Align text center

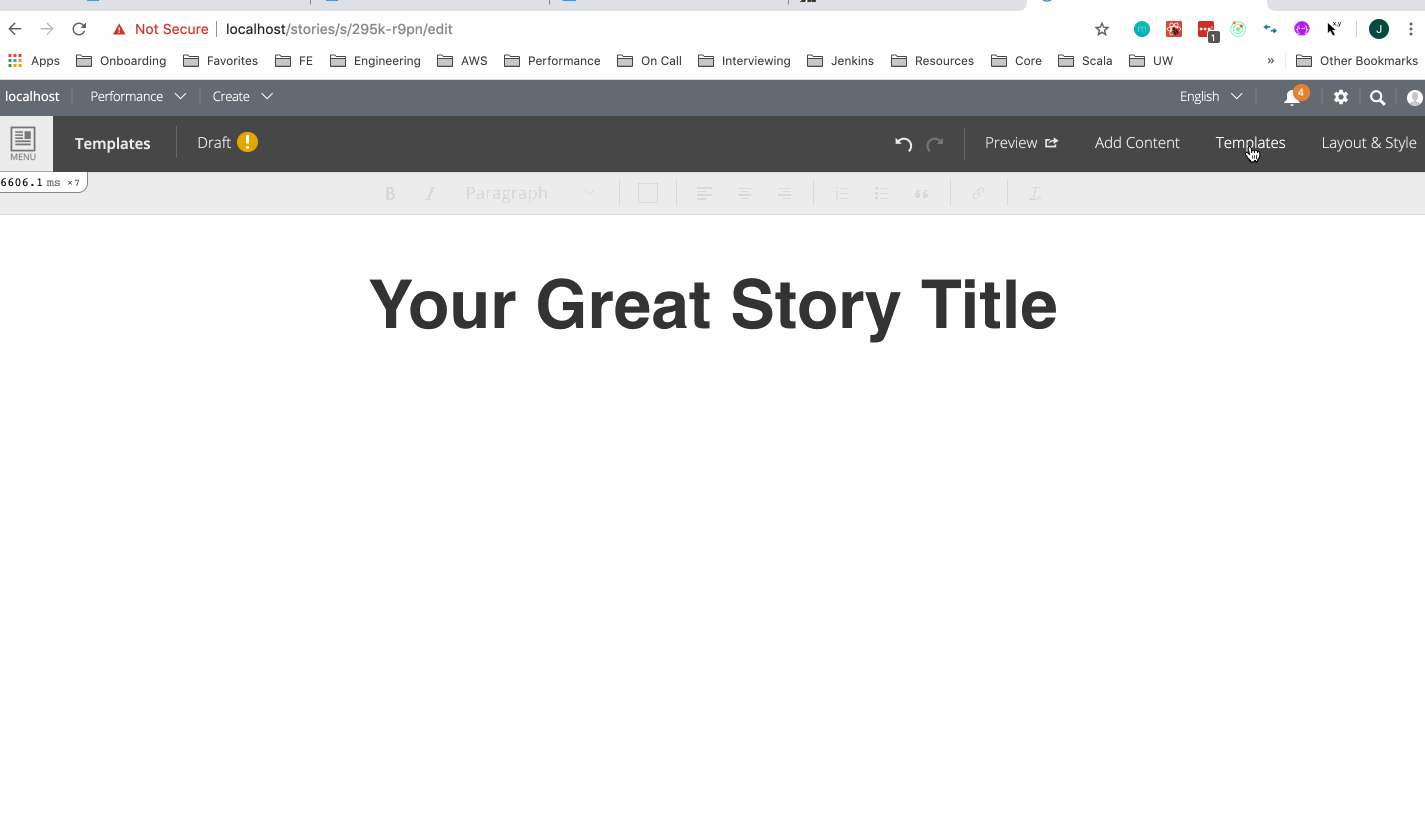[744, 193]
